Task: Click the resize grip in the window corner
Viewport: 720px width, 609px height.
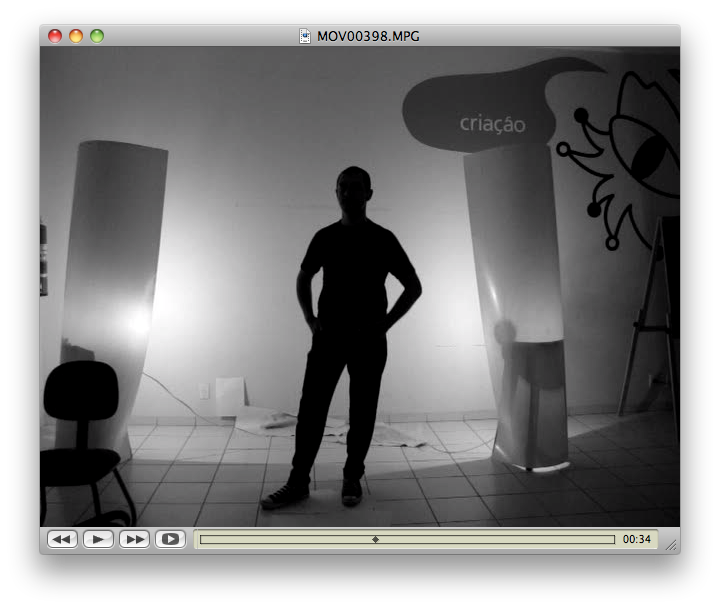Action: click(x=671, y=545)
